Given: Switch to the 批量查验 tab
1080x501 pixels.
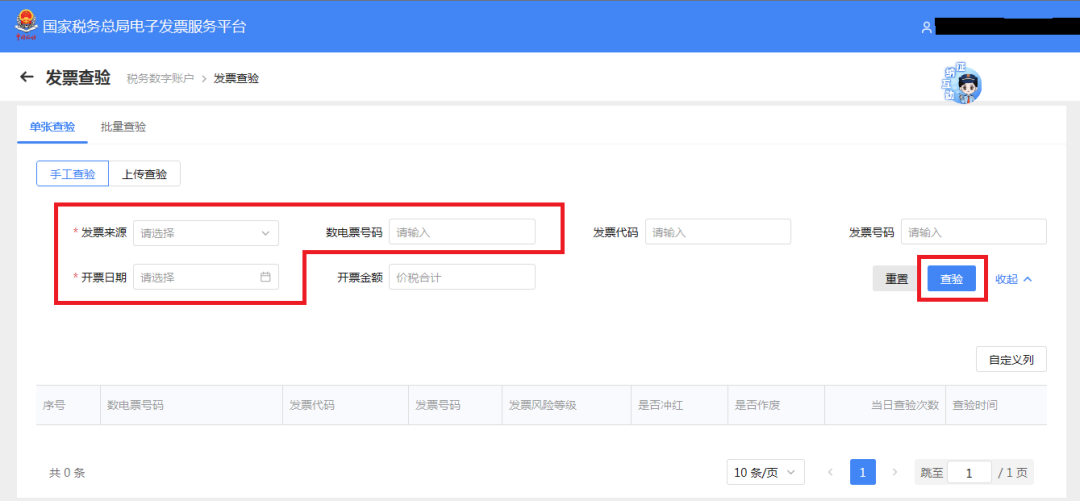Looking at the screenshot, I should pyautogui.click(x=123, y=127).
